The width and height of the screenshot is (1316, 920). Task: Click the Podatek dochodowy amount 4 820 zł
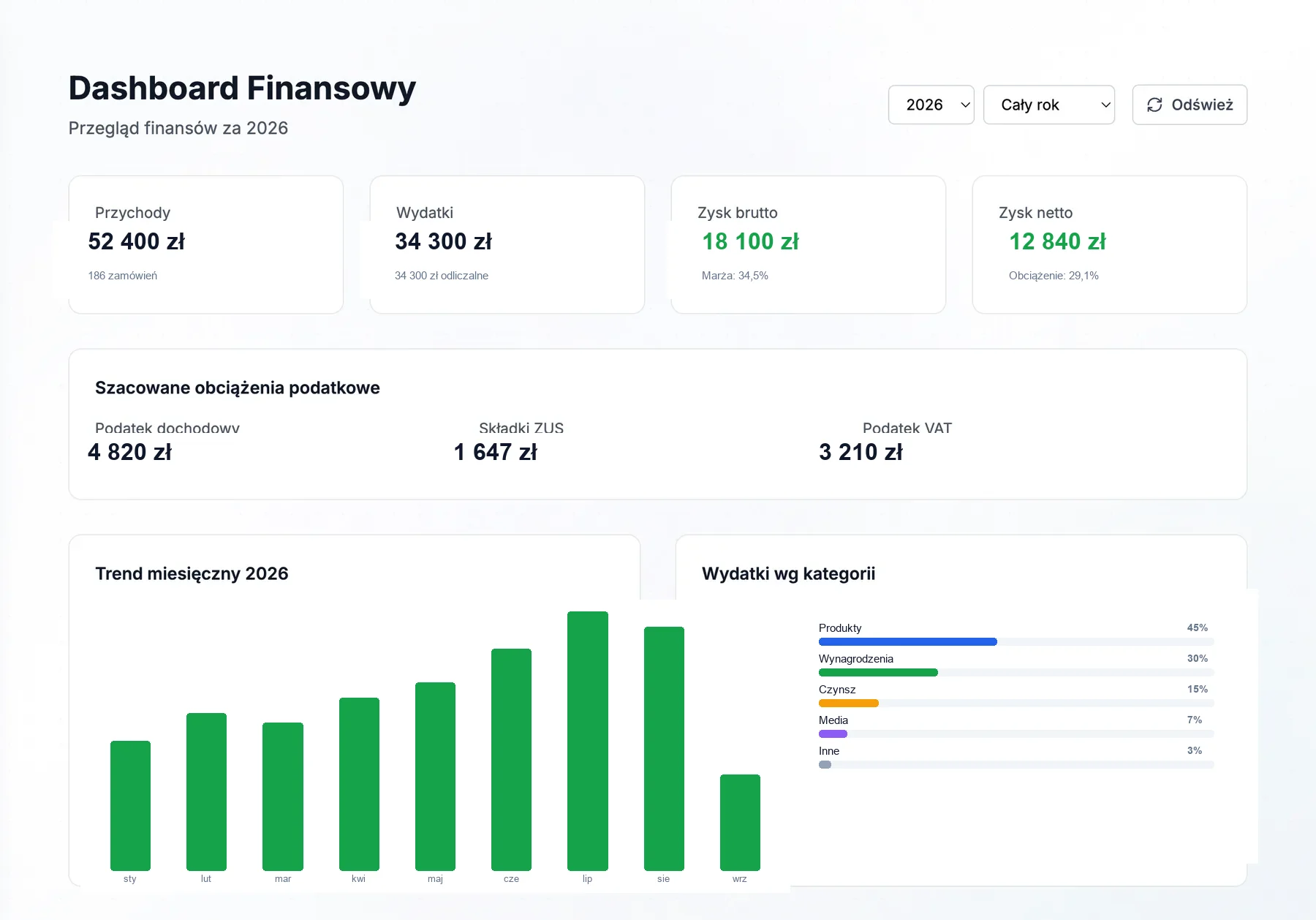coord(129,452)
